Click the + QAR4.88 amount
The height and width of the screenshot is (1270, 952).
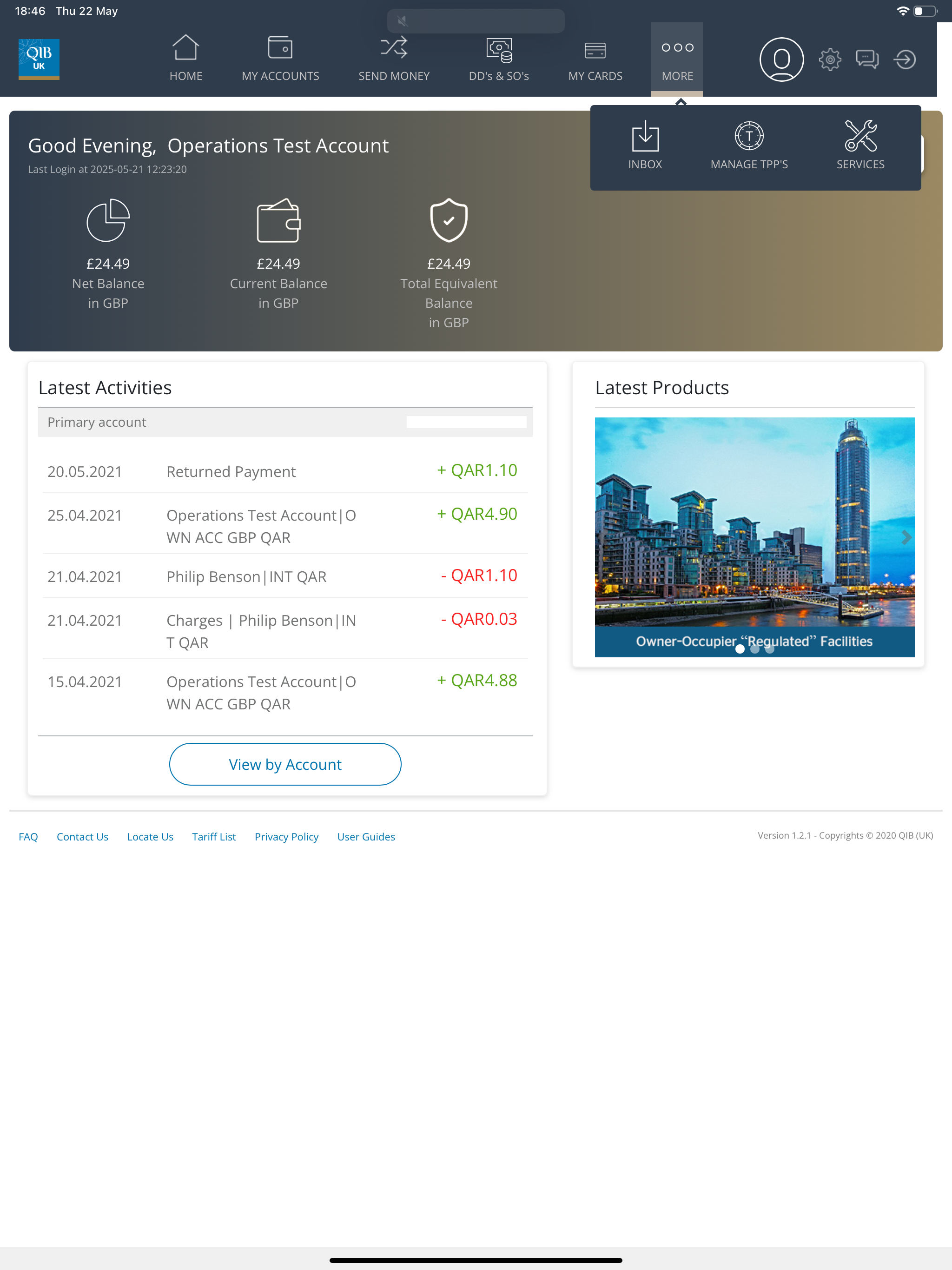(x=476, y=681)
